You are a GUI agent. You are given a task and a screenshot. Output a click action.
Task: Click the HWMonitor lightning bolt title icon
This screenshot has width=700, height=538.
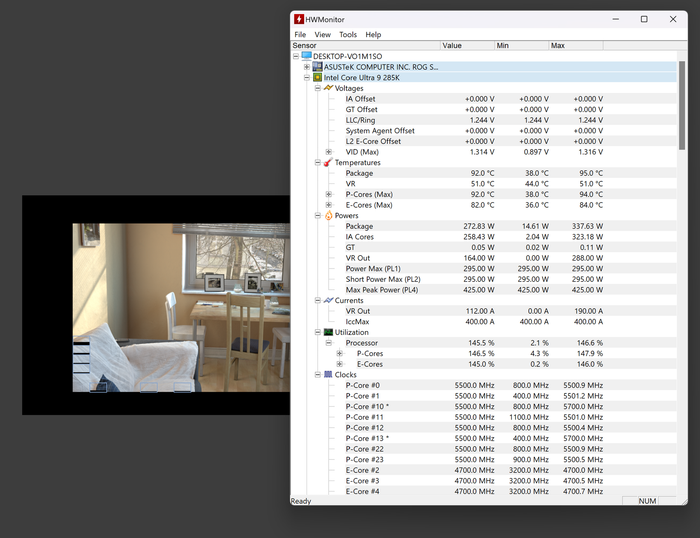pyautogui.click(x=299, y=19)
